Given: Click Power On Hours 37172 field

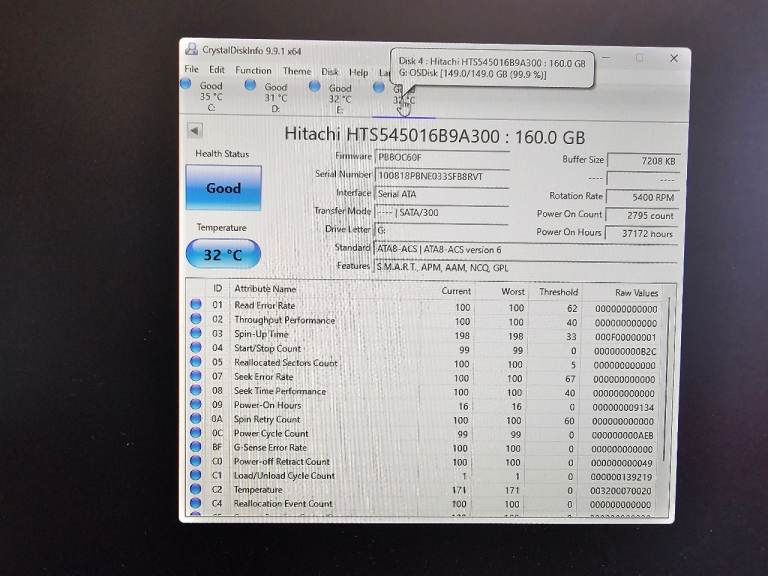Looking at the screenshot, I should pyautogui.click(x=642, y=234).
